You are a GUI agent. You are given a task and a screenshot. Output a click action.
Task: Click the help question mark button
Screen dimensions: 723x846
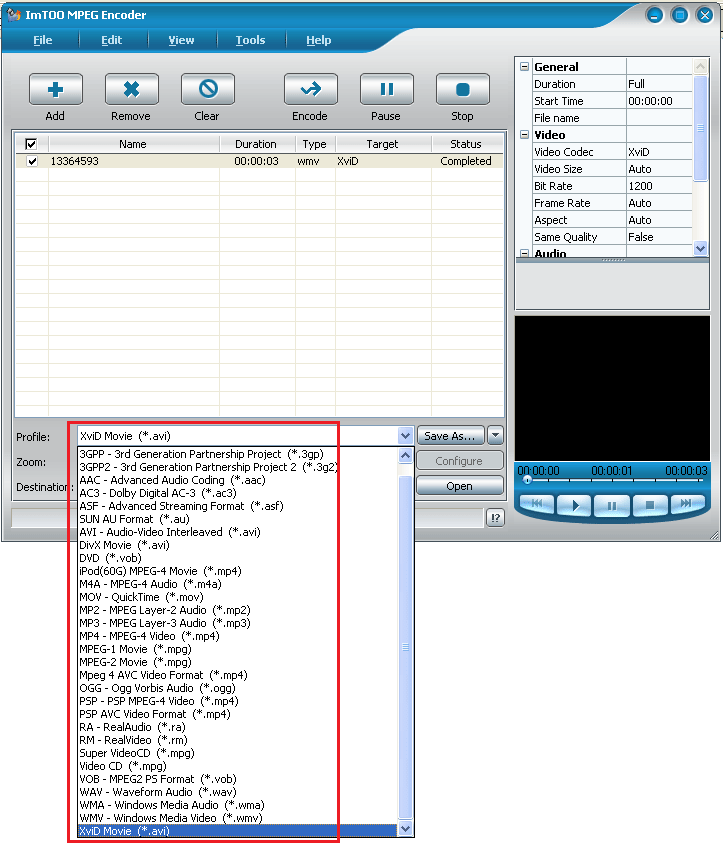495,518
